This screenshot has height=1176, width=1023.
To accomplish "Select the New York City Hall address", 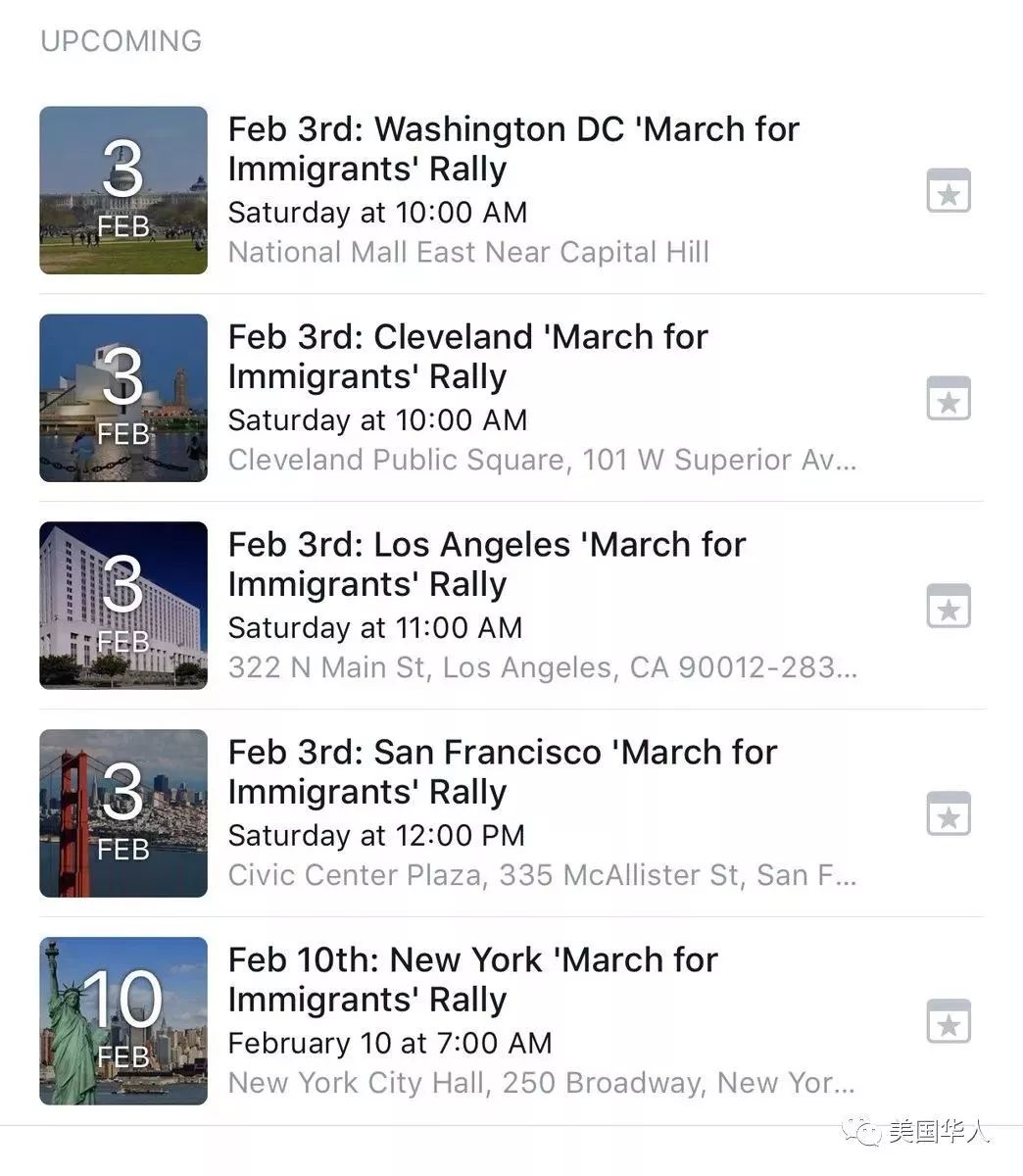I will coord(542,1083).
